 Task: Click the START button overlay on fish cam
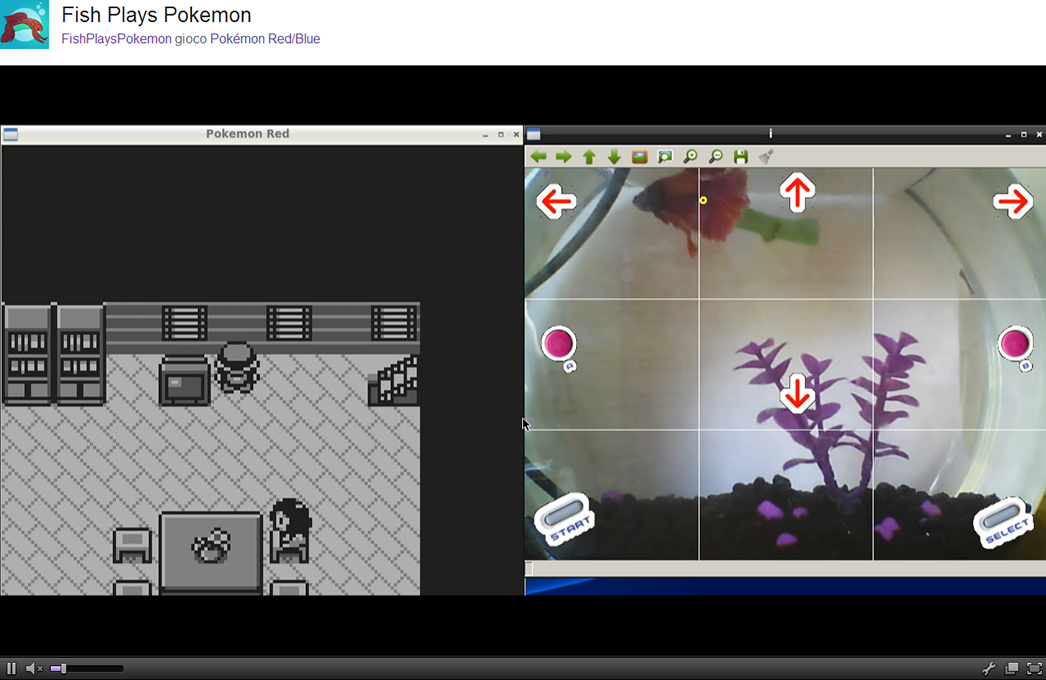point(564,519)
